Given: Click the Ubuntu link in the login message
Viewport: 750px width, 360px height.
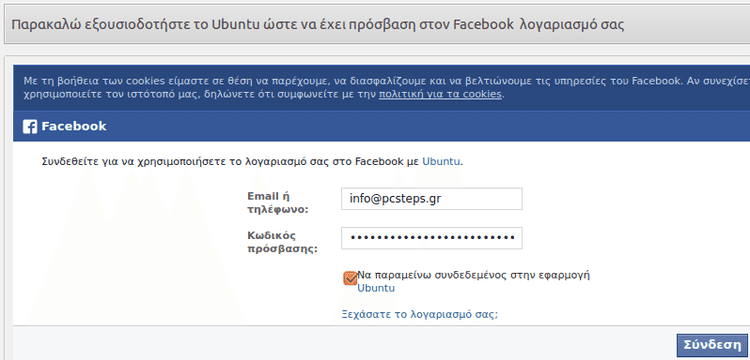Looking at the screenshot, I should (441, 162).
